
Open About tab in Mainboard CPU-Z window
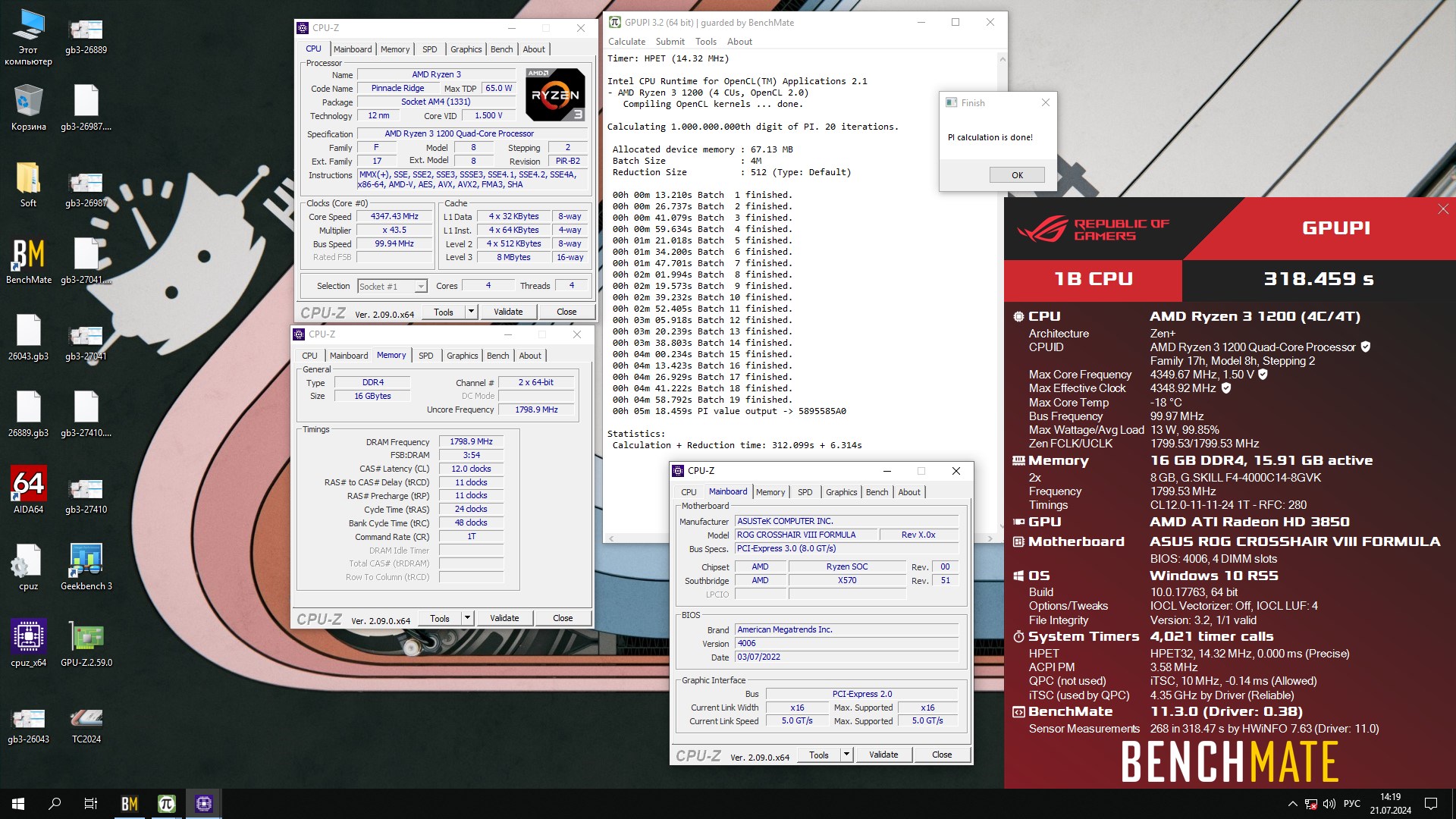[x=909, y=492]
